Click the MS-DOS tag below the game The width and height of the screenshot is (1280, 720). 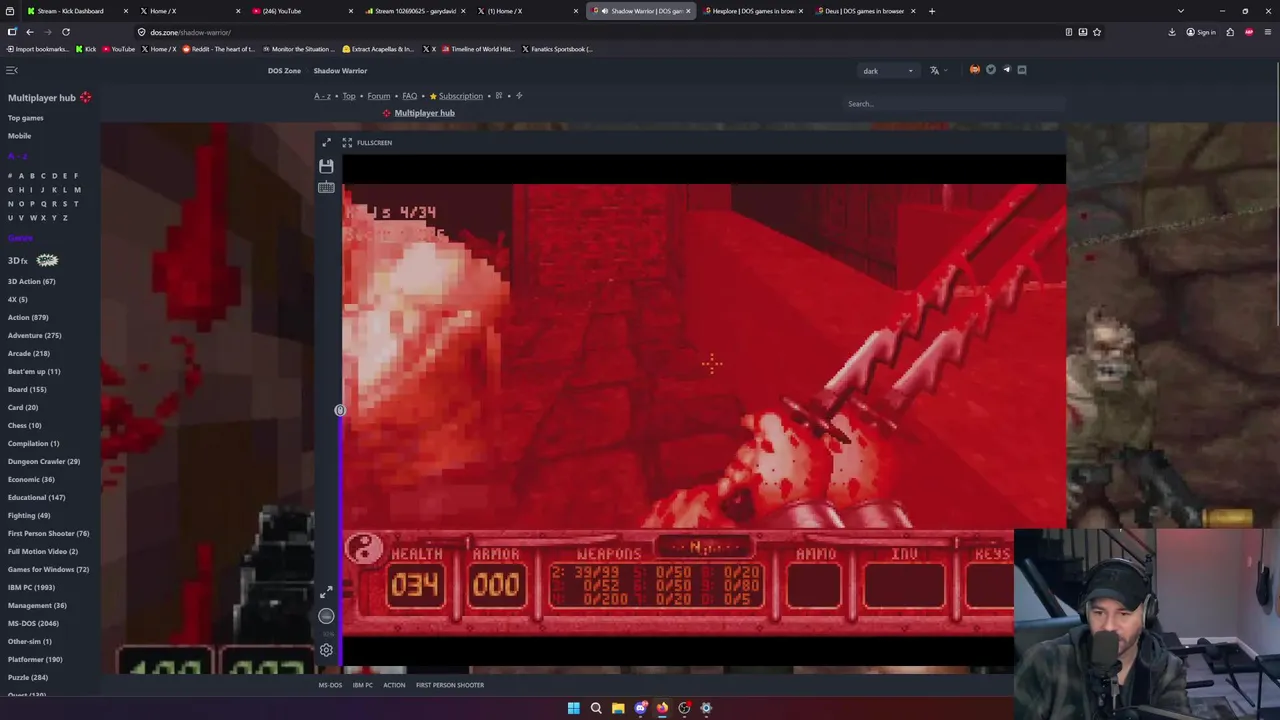pos(330,685)
